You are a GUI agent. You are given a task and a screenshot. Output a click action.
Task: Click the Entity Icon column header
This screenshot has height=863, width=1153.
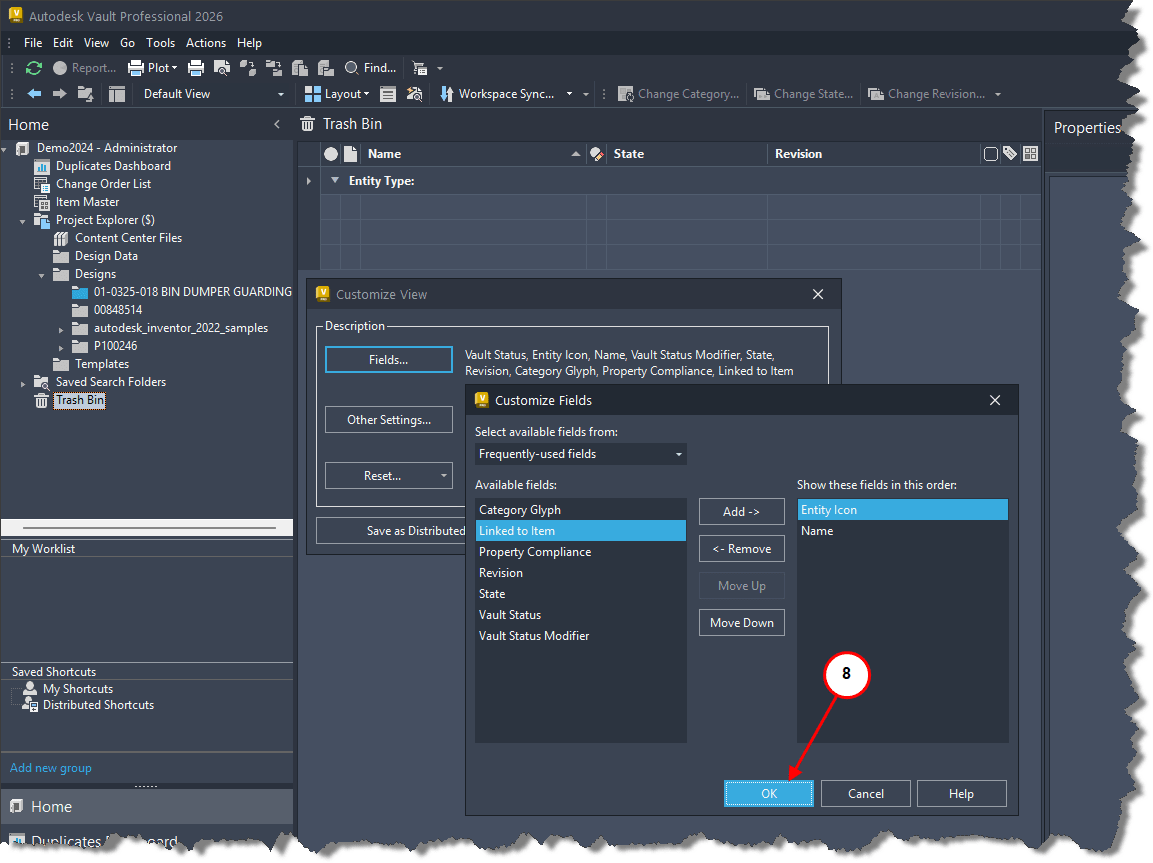coord(351,154)
